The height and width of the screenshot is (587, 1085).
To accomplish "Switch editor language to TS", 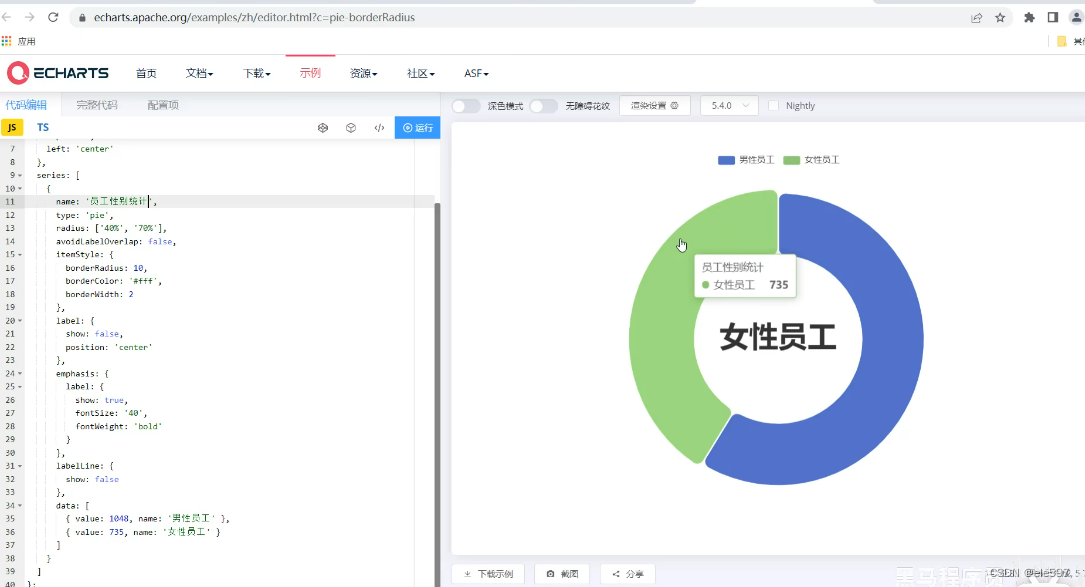I will click(x=43, y=127).
